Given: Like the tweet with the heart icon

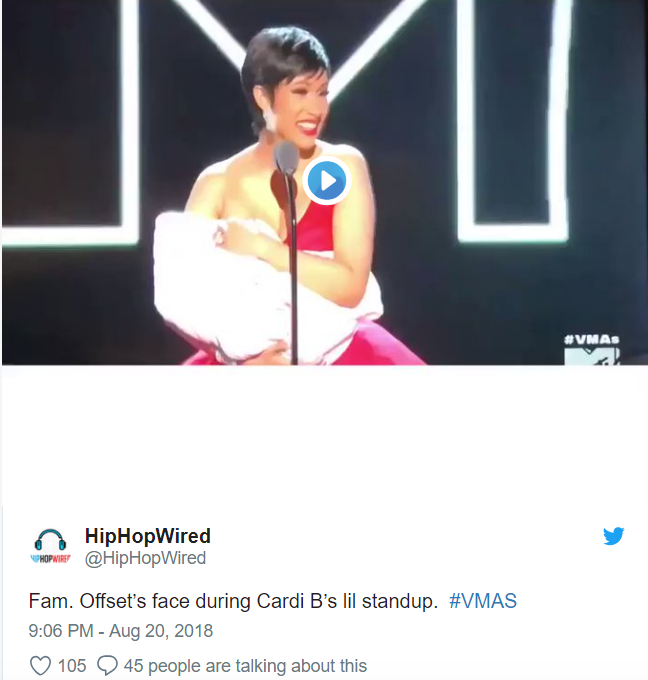Looking at the screenshot, I should (x=40, y=665).
